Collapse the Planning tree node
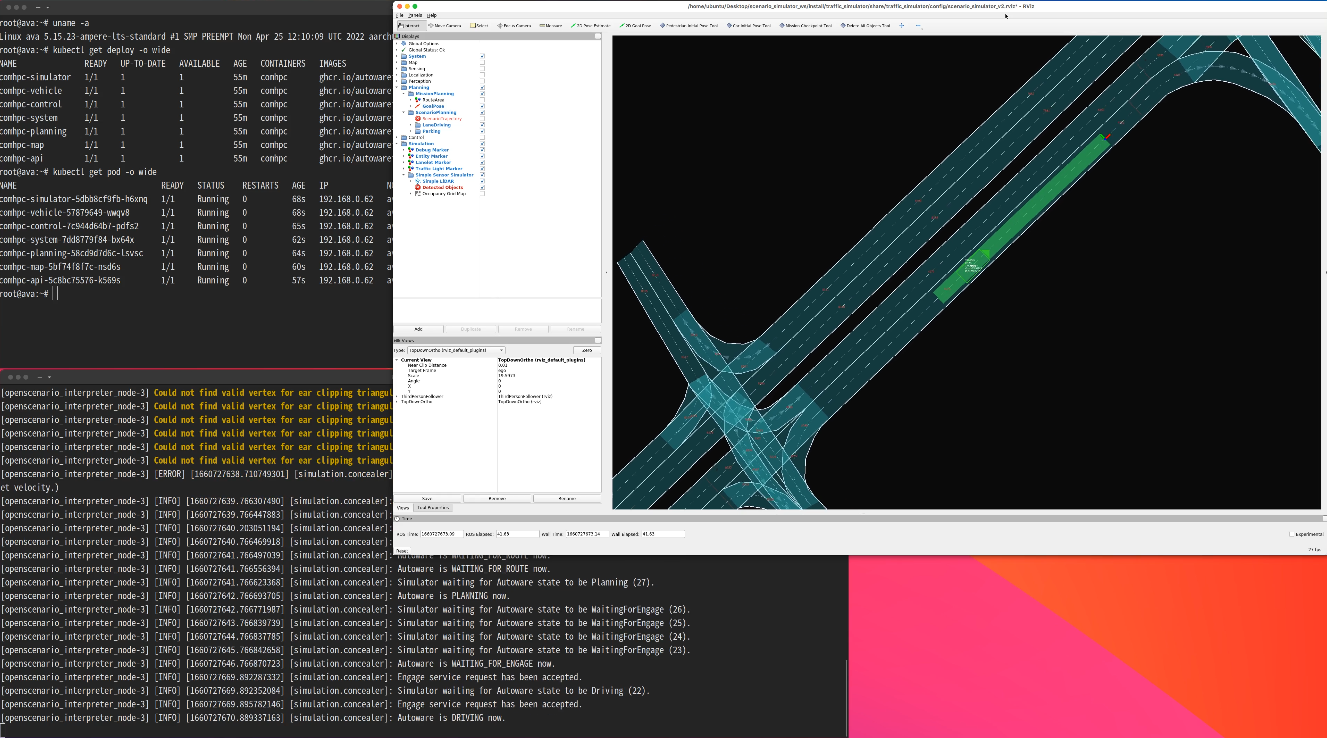The width and height of the screenshot is (1327, 738). (397, 87)
